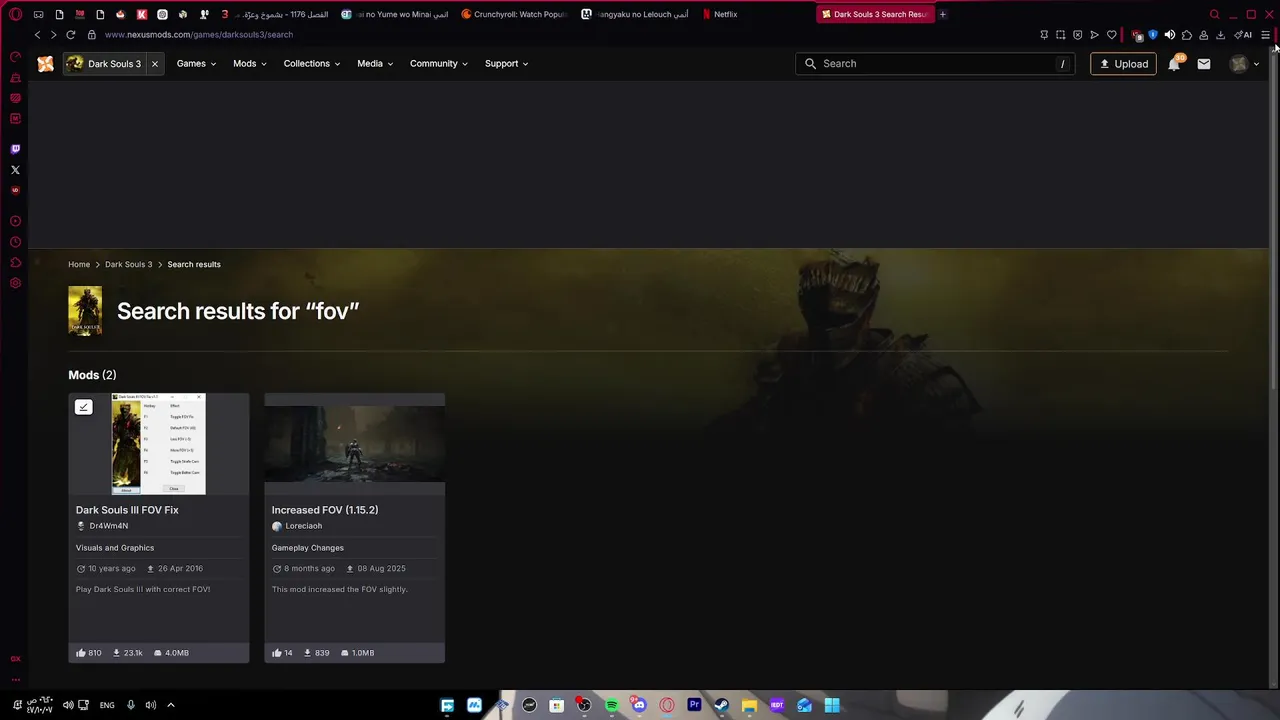Screen dimensions: 1280x720
Task: Expand the Support menu
Action: point(507,64)
